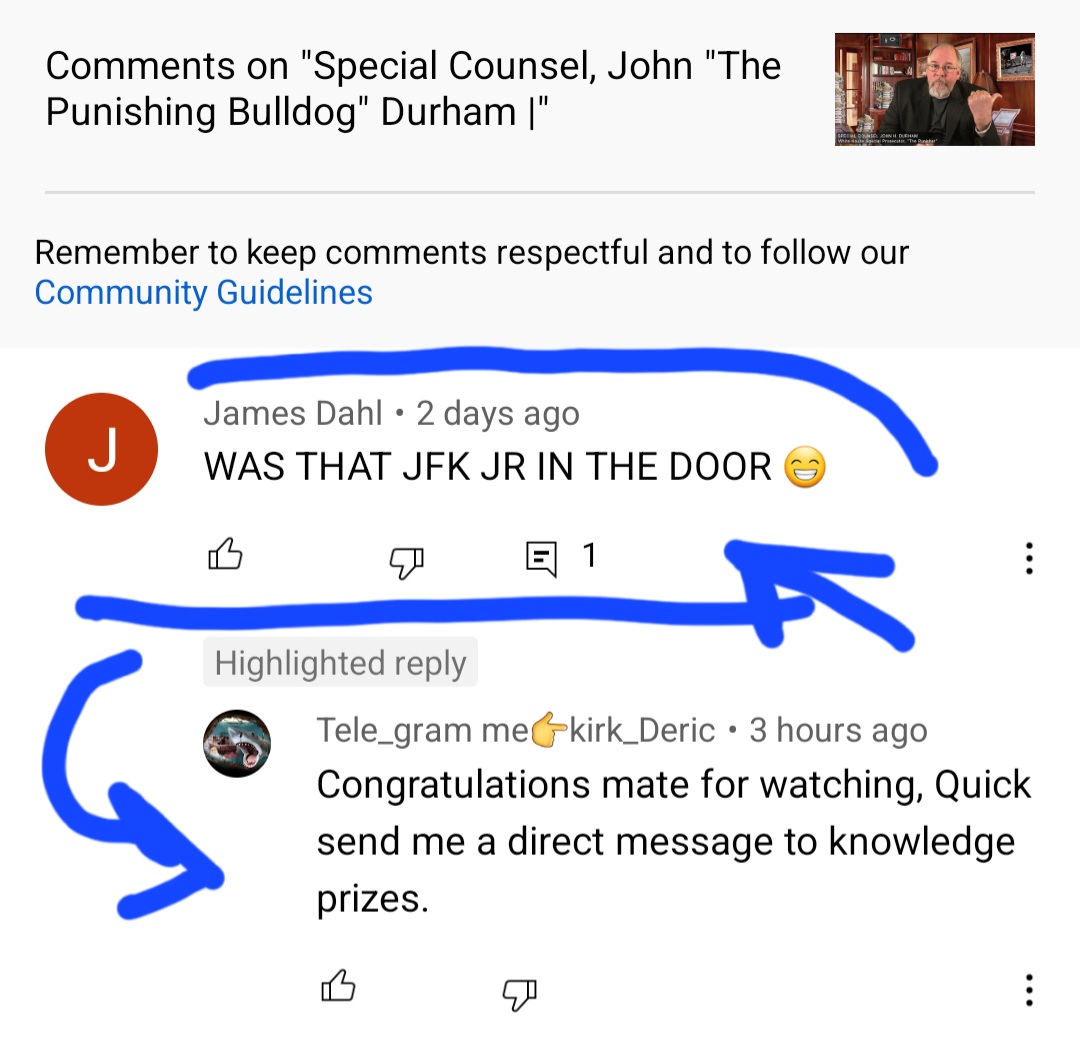This screenshot has height=1045, width=1080.
Task: Open the Community Guidelines link
Action: [x=204, y=292]
